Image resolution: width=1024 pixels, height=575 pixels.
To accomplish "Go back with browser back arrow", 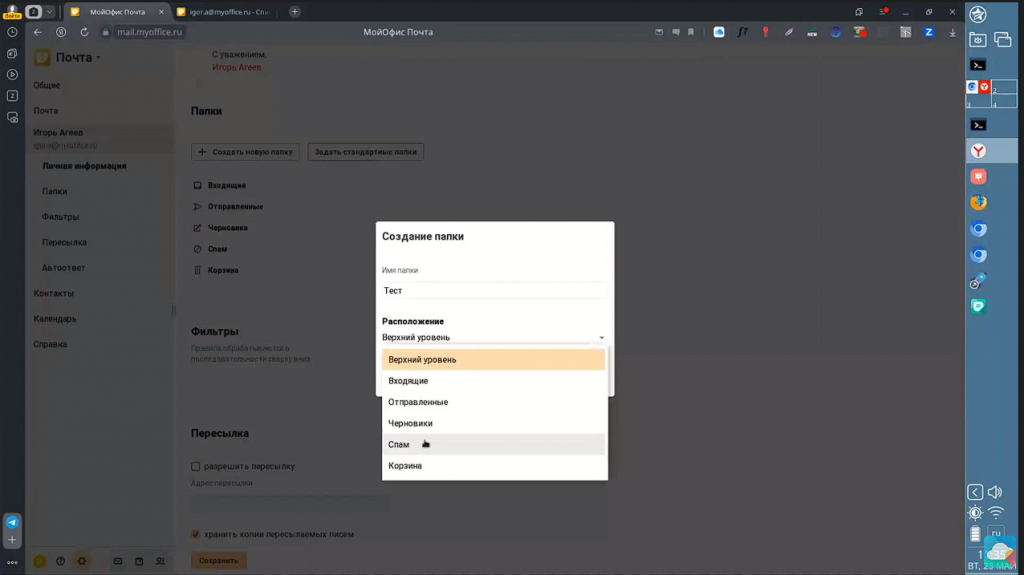I will [x=38, y=32].
